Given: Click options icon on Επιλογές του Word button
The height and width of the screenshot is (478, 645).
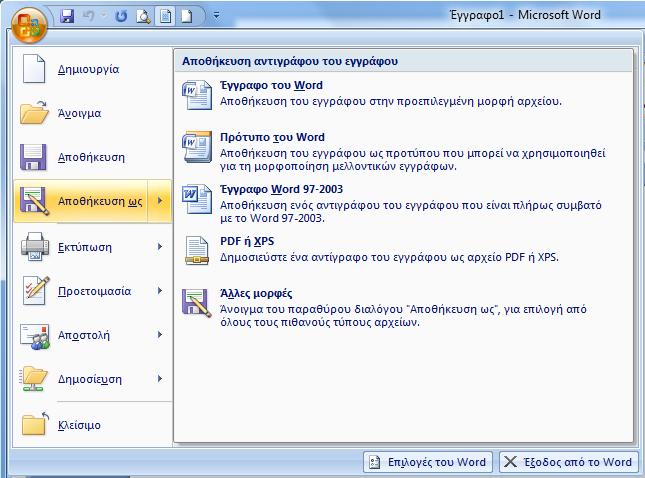Looking at the screenshot, I should click(x=374, y=462).
